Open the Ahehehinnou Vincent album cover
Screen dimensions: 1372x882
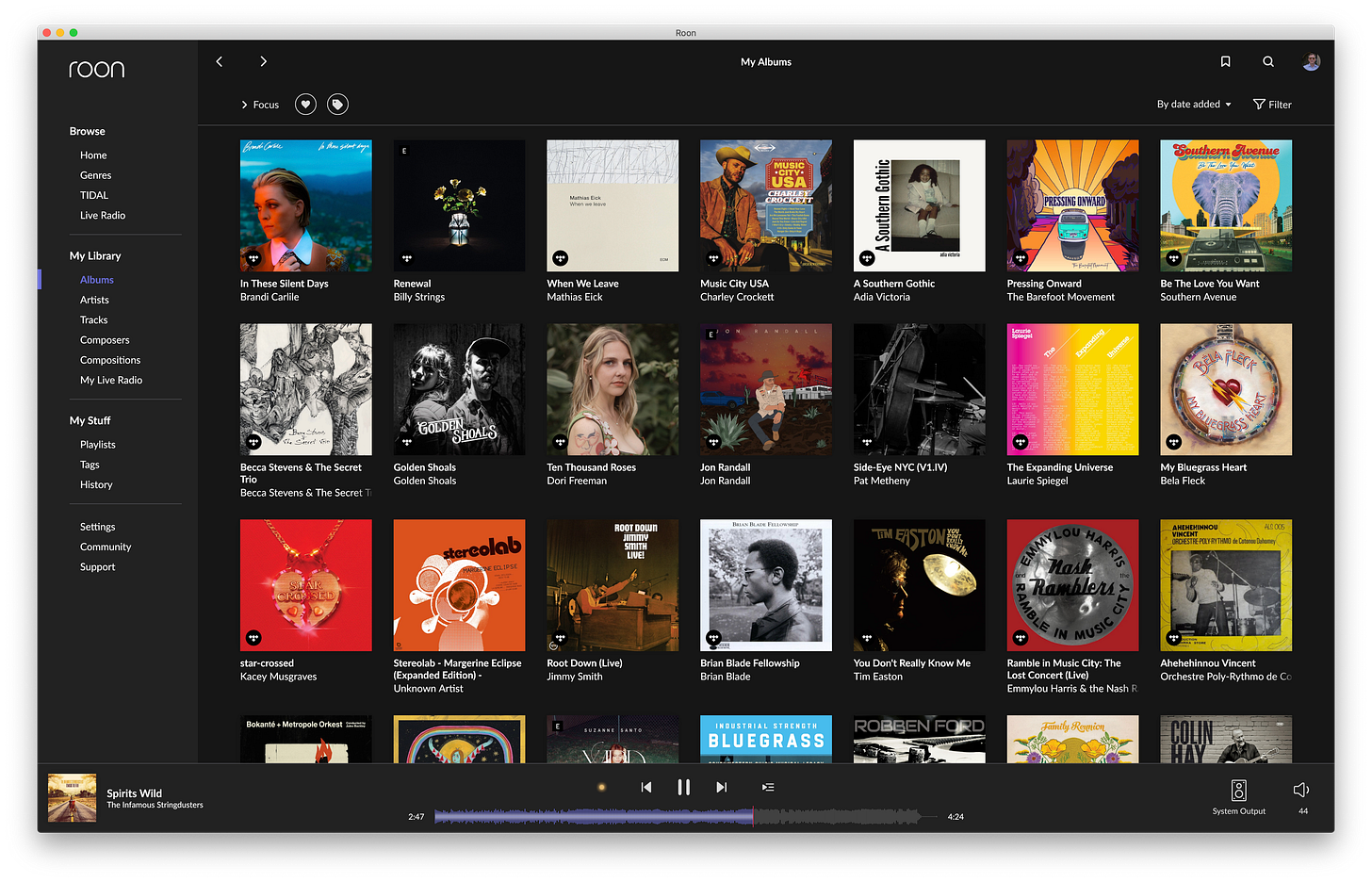coord(1226,585)
